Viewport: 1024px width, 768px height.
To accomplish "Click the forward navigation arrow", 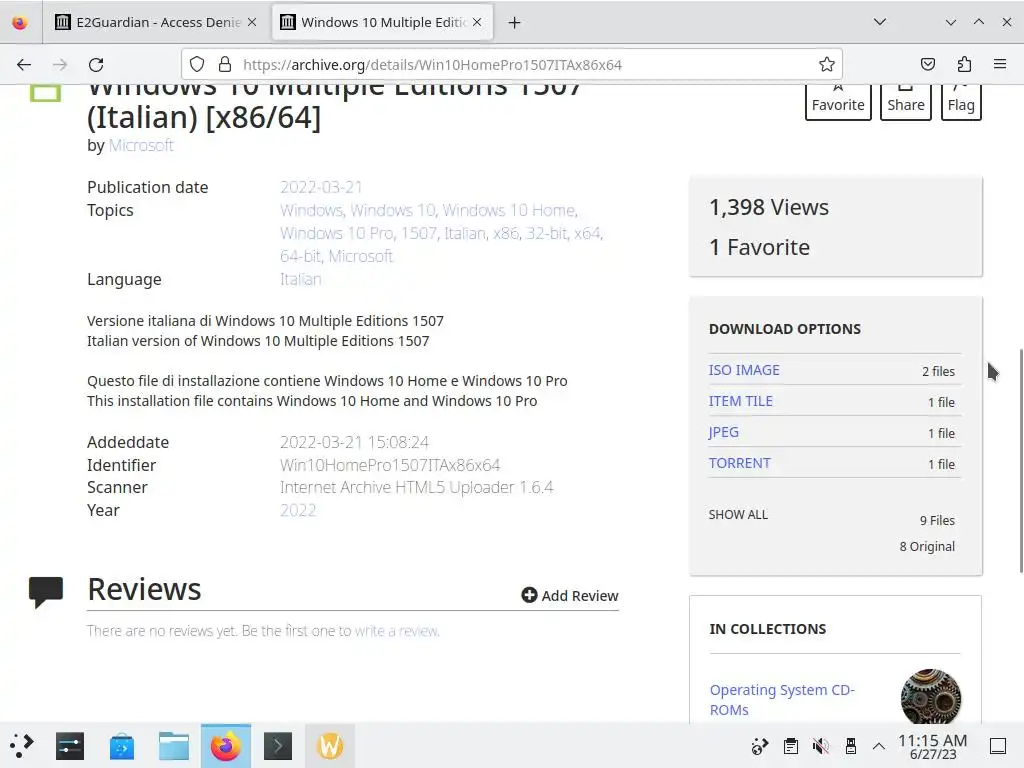I will pos(60,65).
